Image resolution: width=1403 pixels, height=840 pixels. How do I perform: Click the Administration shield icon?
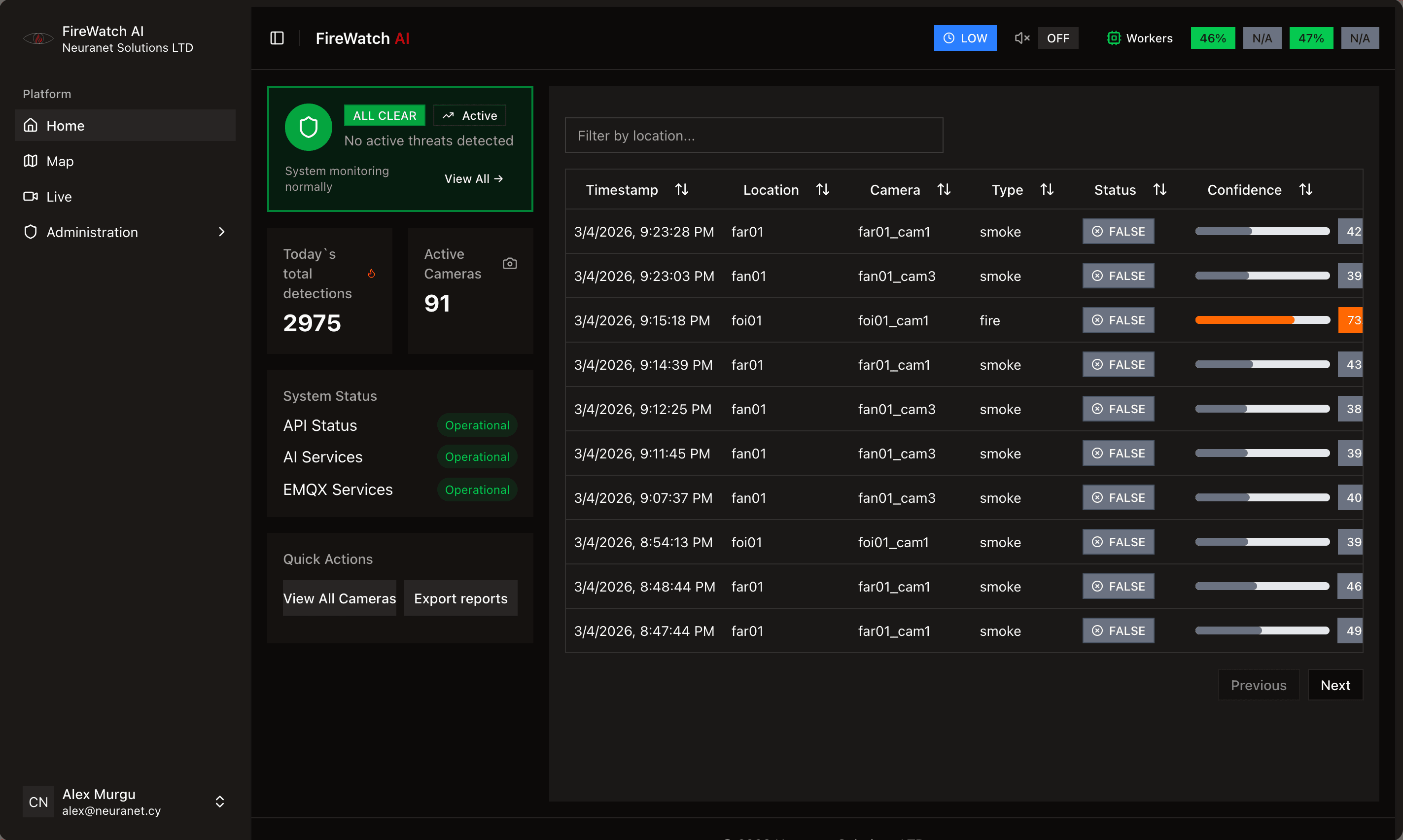pos(30,232)
